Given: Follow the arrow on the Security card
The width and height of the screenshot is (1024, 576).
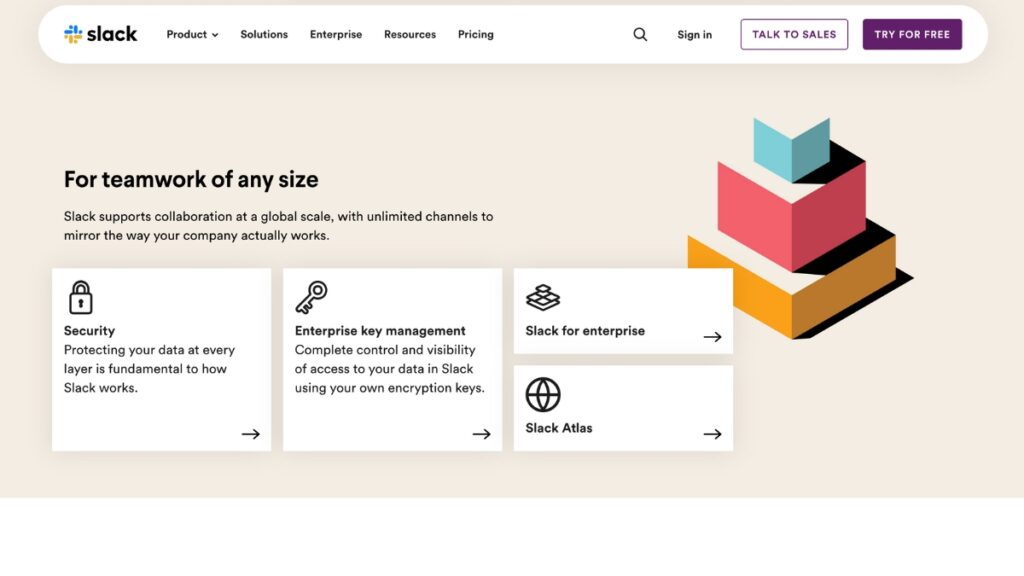Looking at the screenshot, I should point(251,434).
